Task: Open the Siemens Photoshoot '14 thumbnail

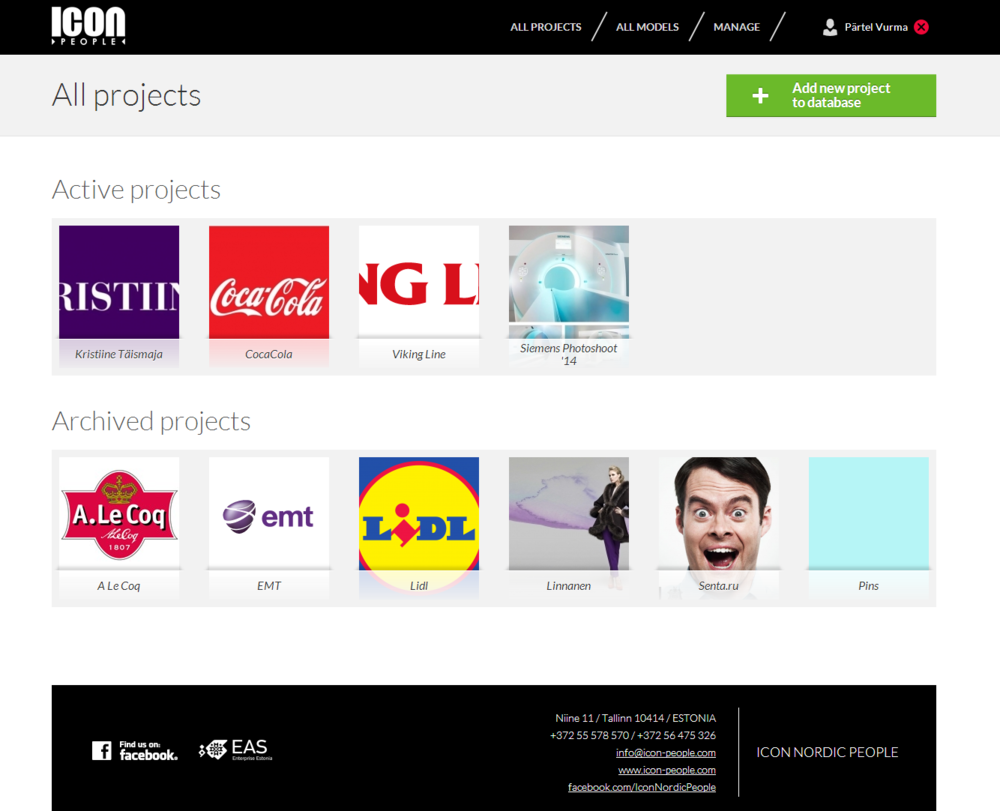Action: pos(569,282)
